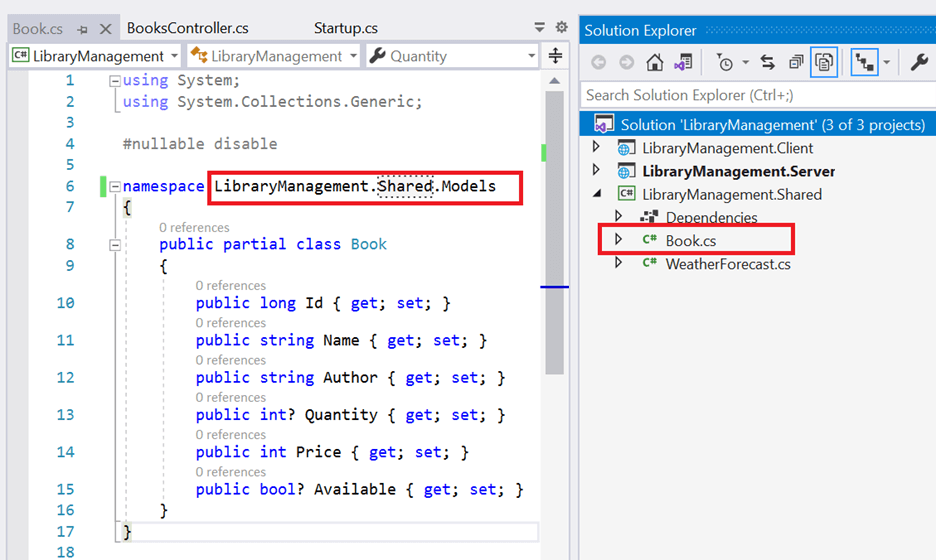
Task: Toggle Show All Files in Solution Explorer
Action: (x=824, y=63)
